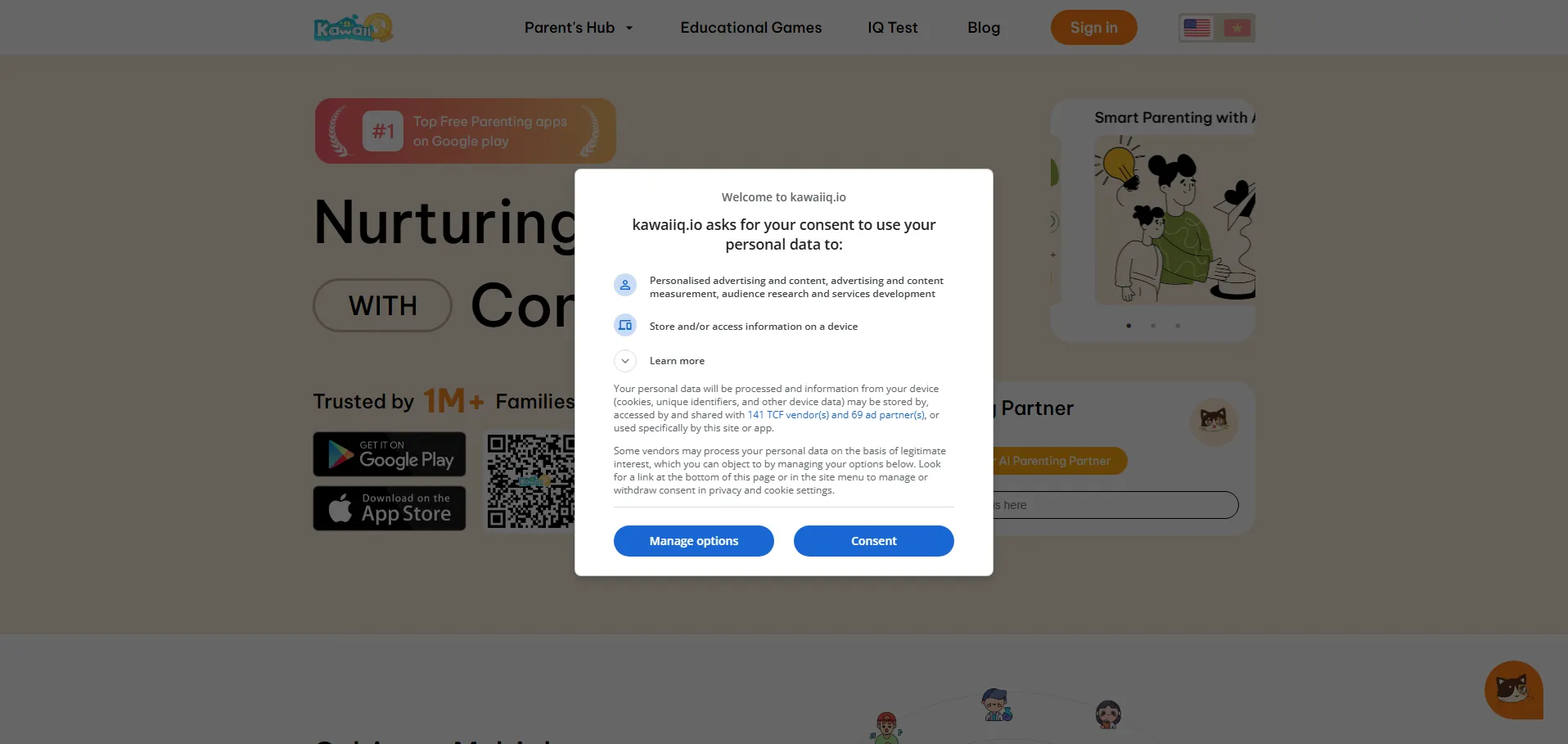Click the Consent button
This screenshot has height=744, width=1568.
pyautogui.click(x=874, y=541)
